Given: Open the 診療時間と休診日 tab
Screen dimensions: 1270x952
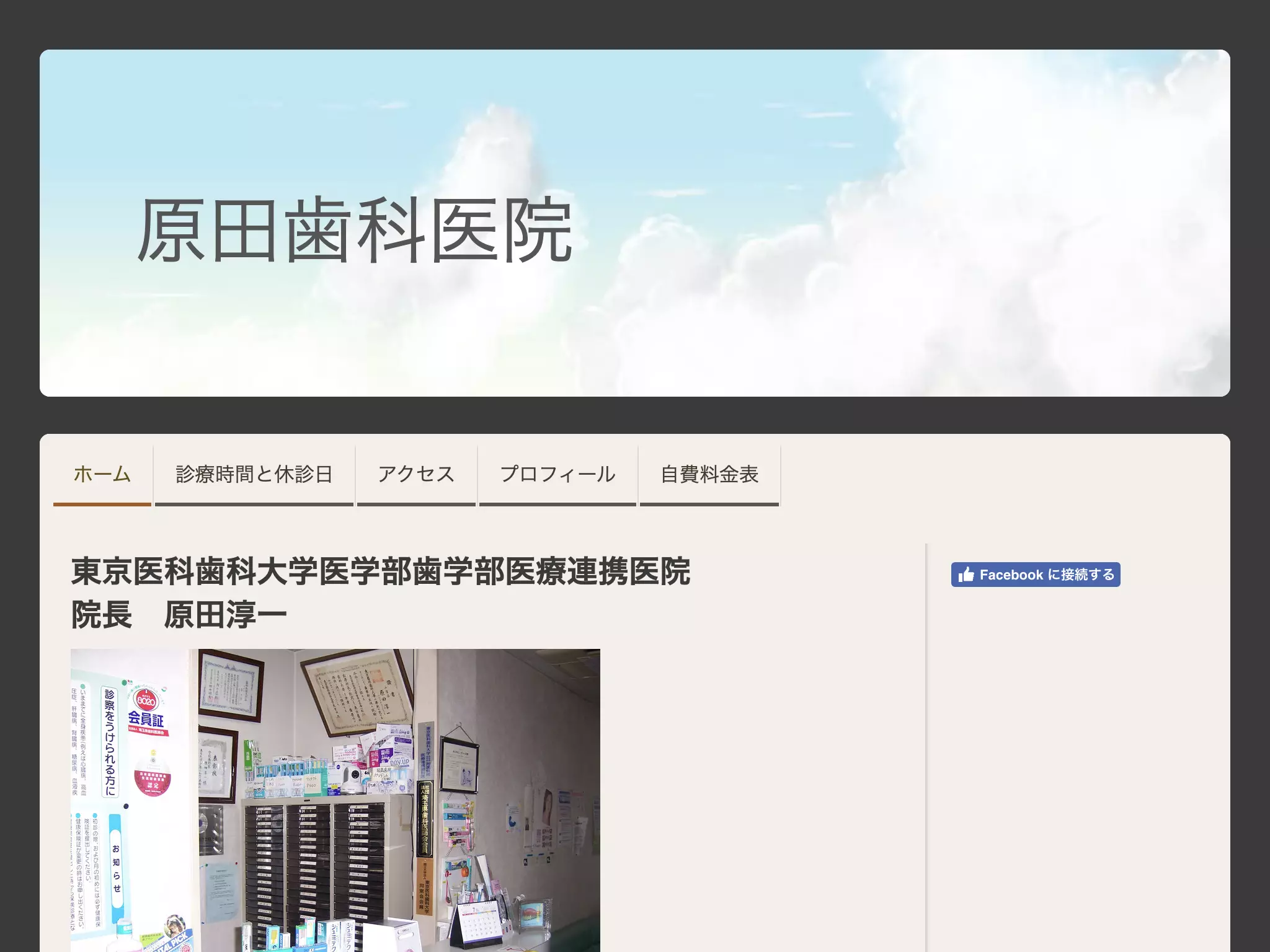Looking at the screenshot, I should (x=254, y=475).
